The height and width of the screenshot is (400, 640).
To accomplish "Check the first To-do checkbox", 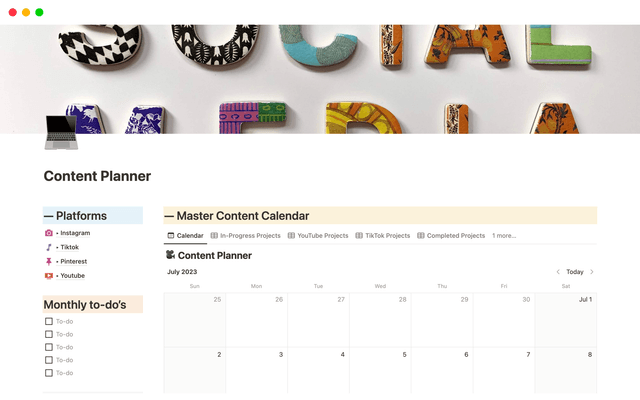I will (x=49, y=321).
